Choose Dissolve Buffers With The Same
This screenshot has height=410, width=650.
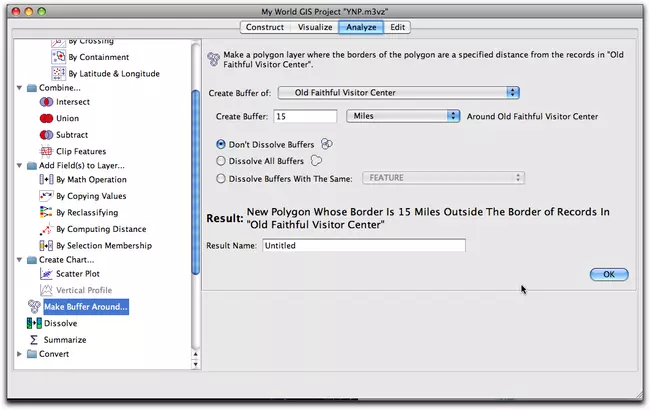(221, 178)
